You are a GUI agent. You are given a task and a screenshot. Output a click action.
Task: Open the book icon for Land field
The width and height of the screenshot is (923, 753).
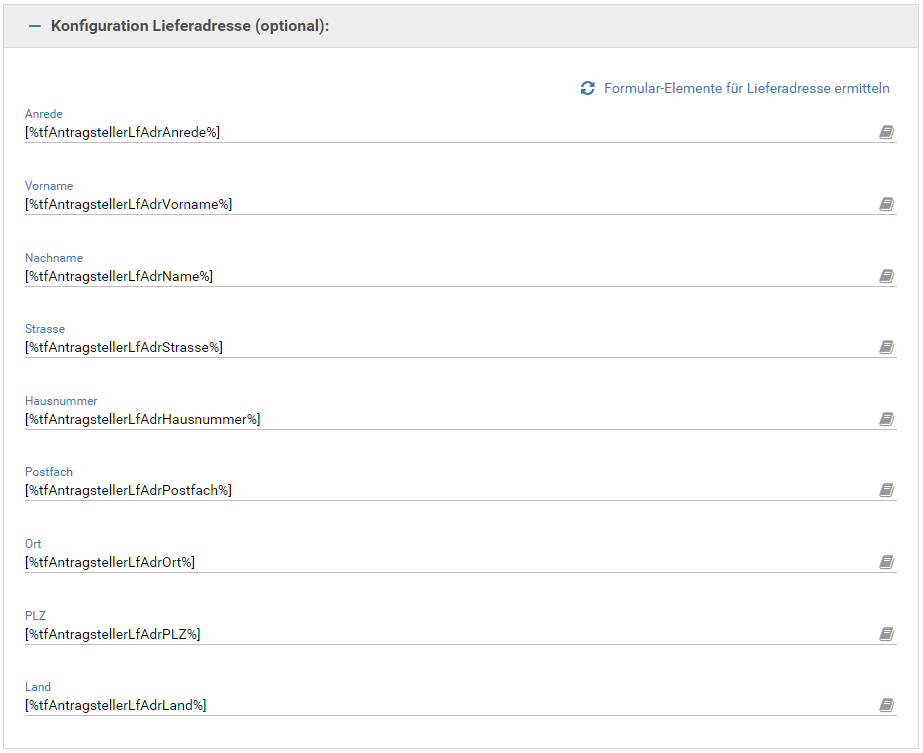coord(886,705)
